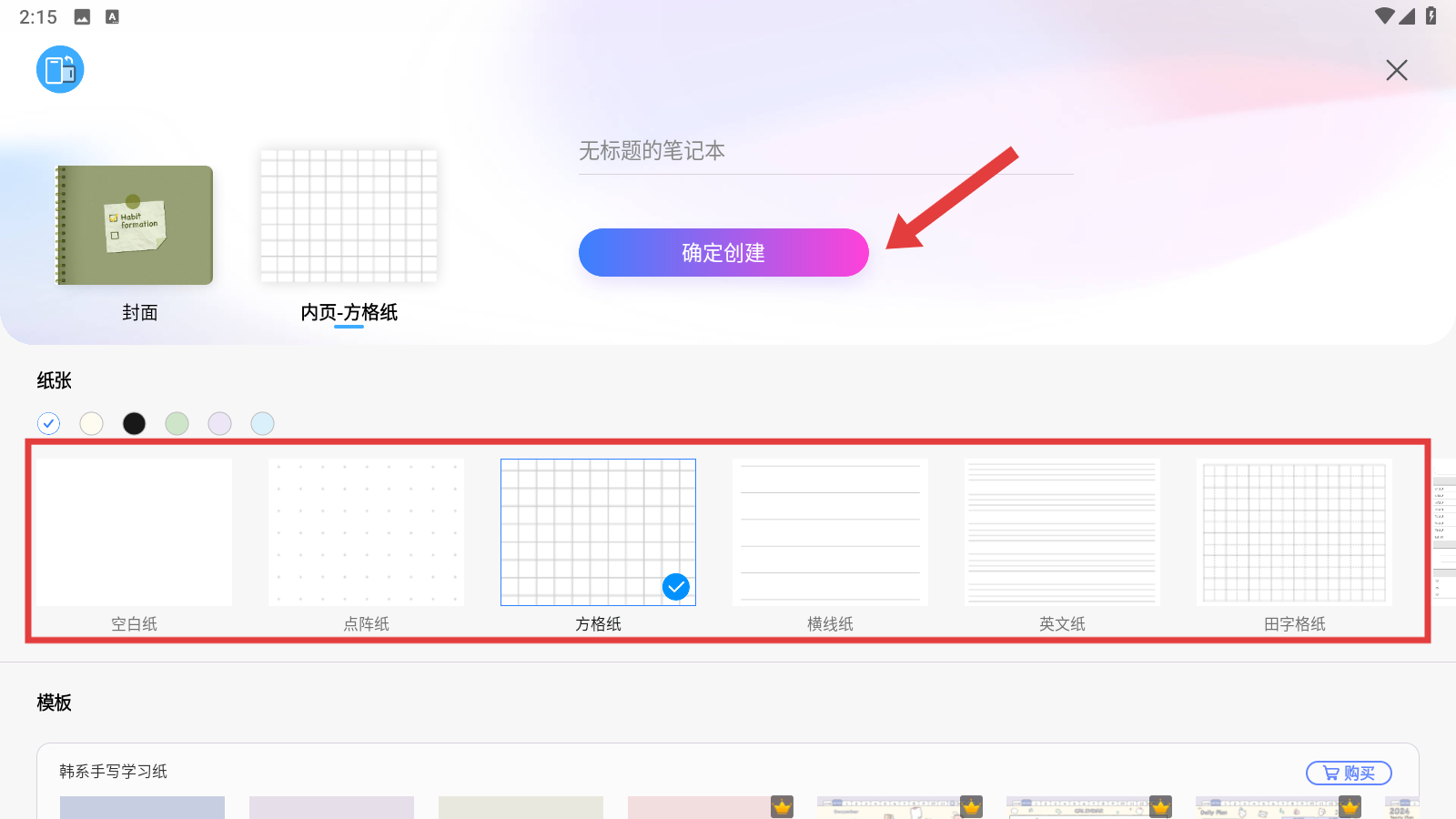Image resolution: width=1456 pixels, height=819 pixels.
Task: Pick the cream paper color swatch
Action: [92, 423]
